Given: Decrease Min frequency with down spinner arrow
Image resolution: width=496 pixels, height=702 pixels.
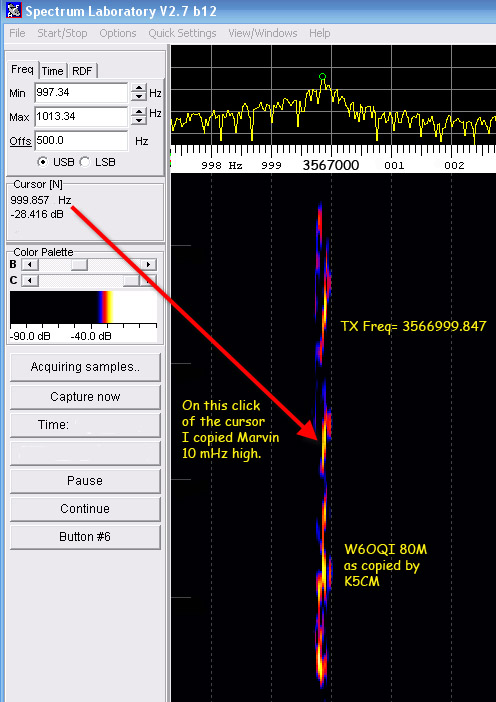Looking at the screenshot, I should (139, 97).
